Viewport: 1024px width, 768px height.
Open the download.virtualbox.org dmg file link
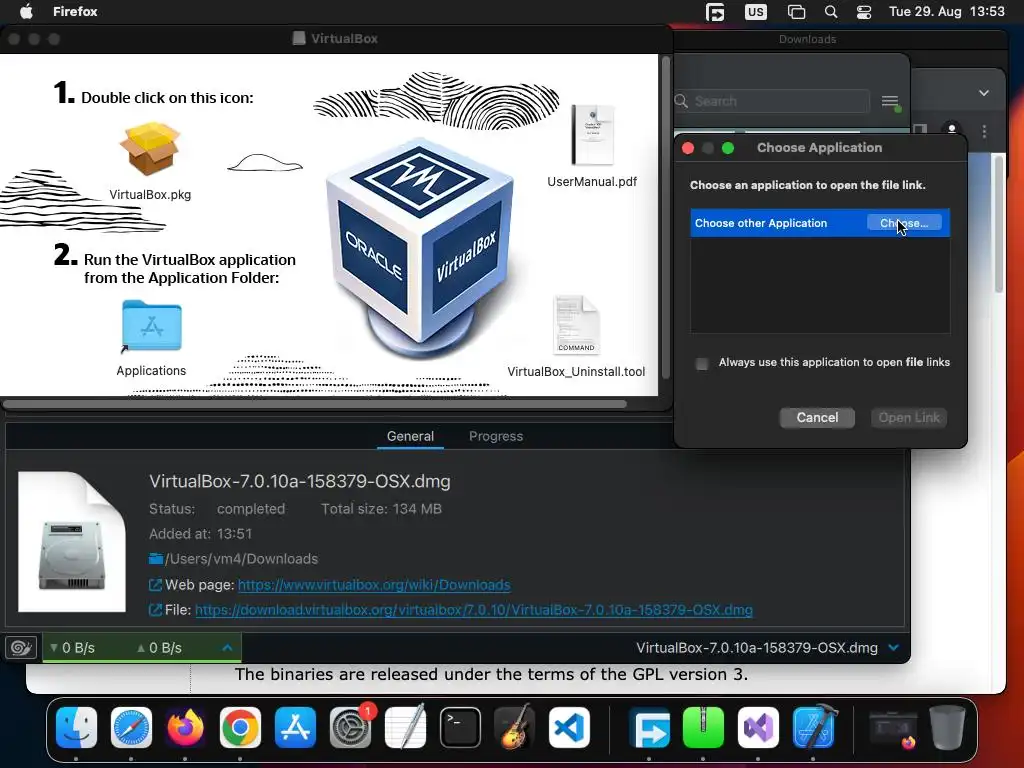[x=473, y=610]
